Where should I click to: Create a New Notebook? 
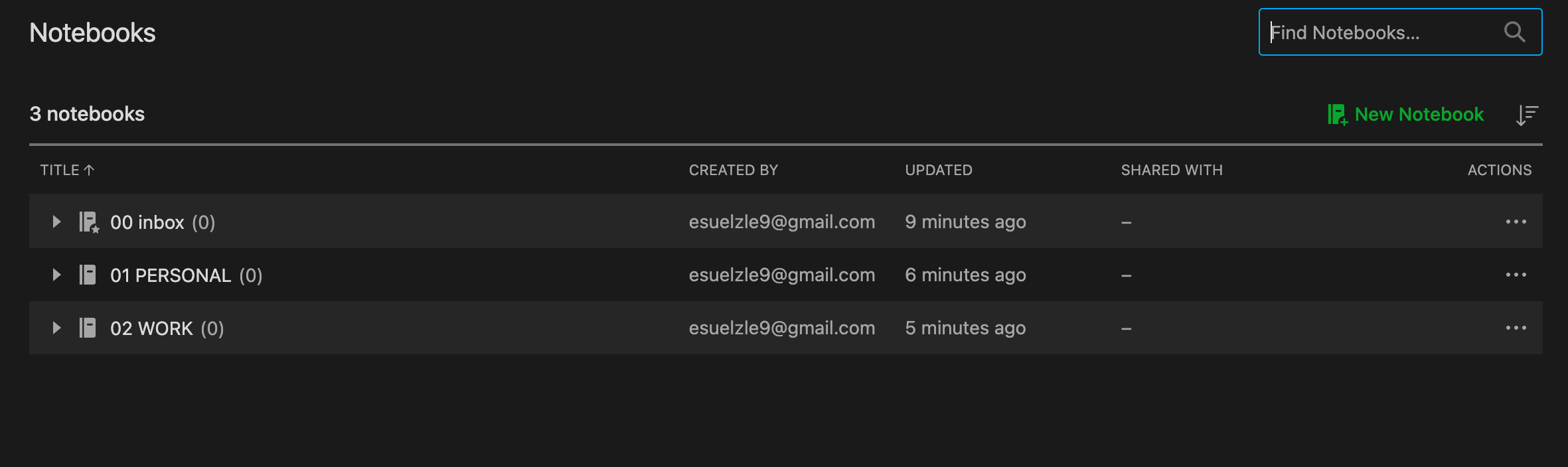[x=1405, y=115]
